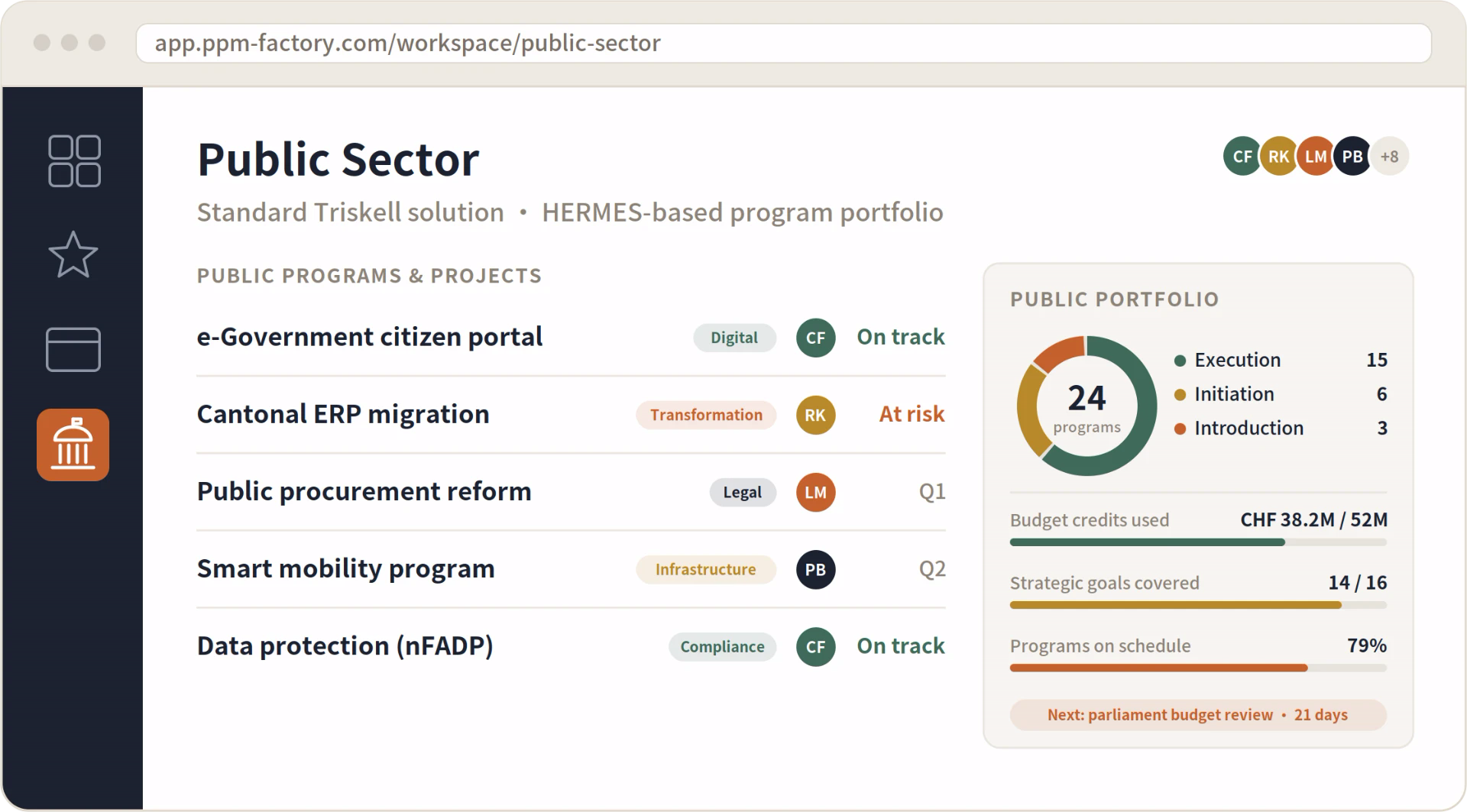
Task: Click the Compliance tag
Action: [722, 646]
